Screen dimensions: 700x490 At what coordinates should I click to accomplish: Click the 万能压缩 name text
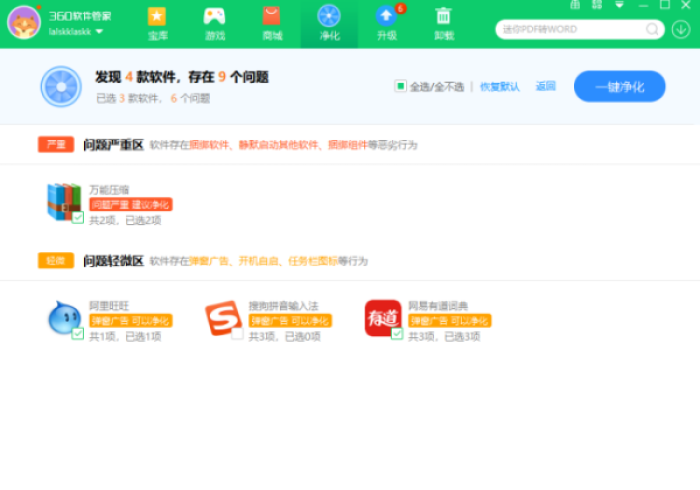tap(109, 190)
